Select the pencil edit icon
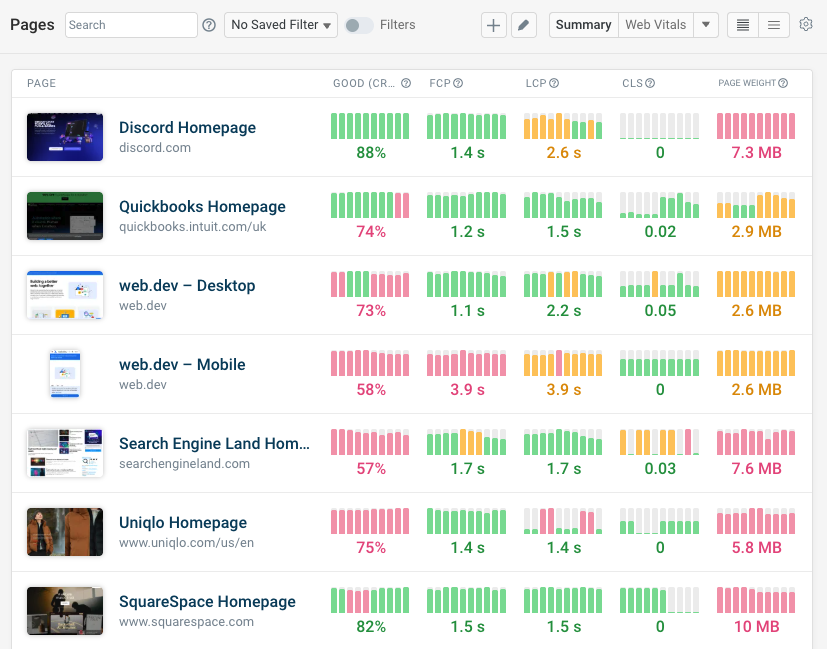The image size is (827, 649). click(523, 25)
